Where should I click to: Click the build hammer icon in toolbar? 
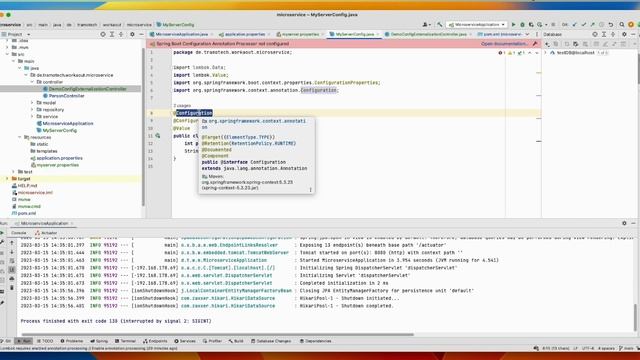point(440,24)
